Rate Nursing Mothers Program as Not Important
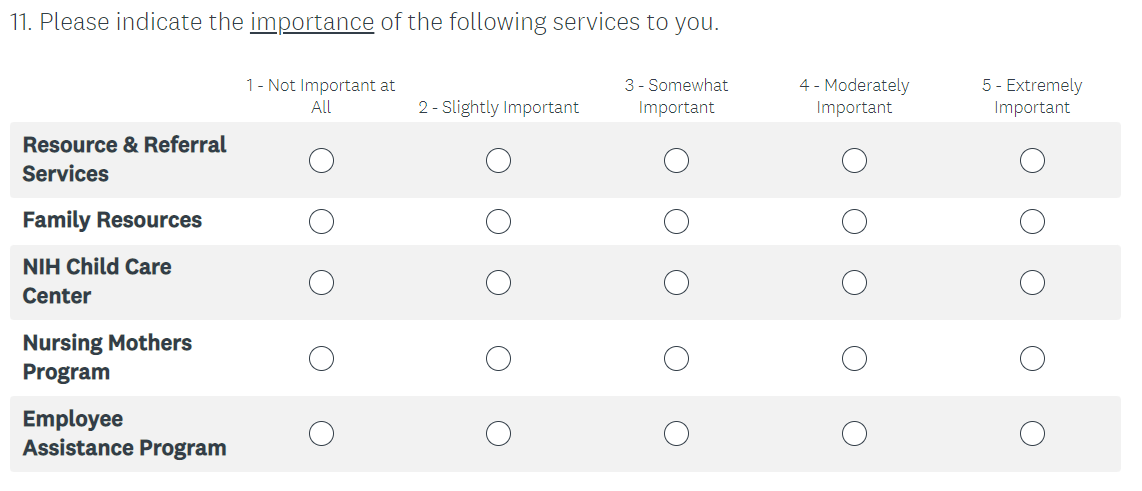Viewport: 1142px width, 491px height. click(x=321, y=358)
